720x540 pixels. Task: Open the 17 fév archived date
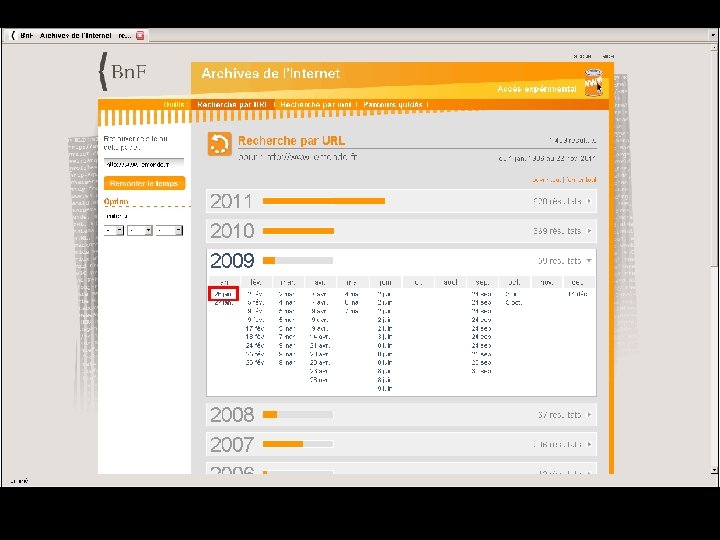[x=255, y=328]
